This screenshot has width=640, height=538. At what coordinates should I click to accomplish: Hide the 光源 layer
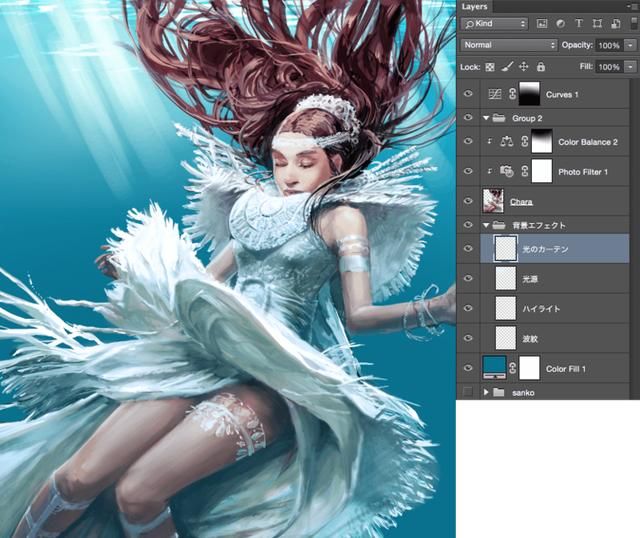tap(468, 278)
